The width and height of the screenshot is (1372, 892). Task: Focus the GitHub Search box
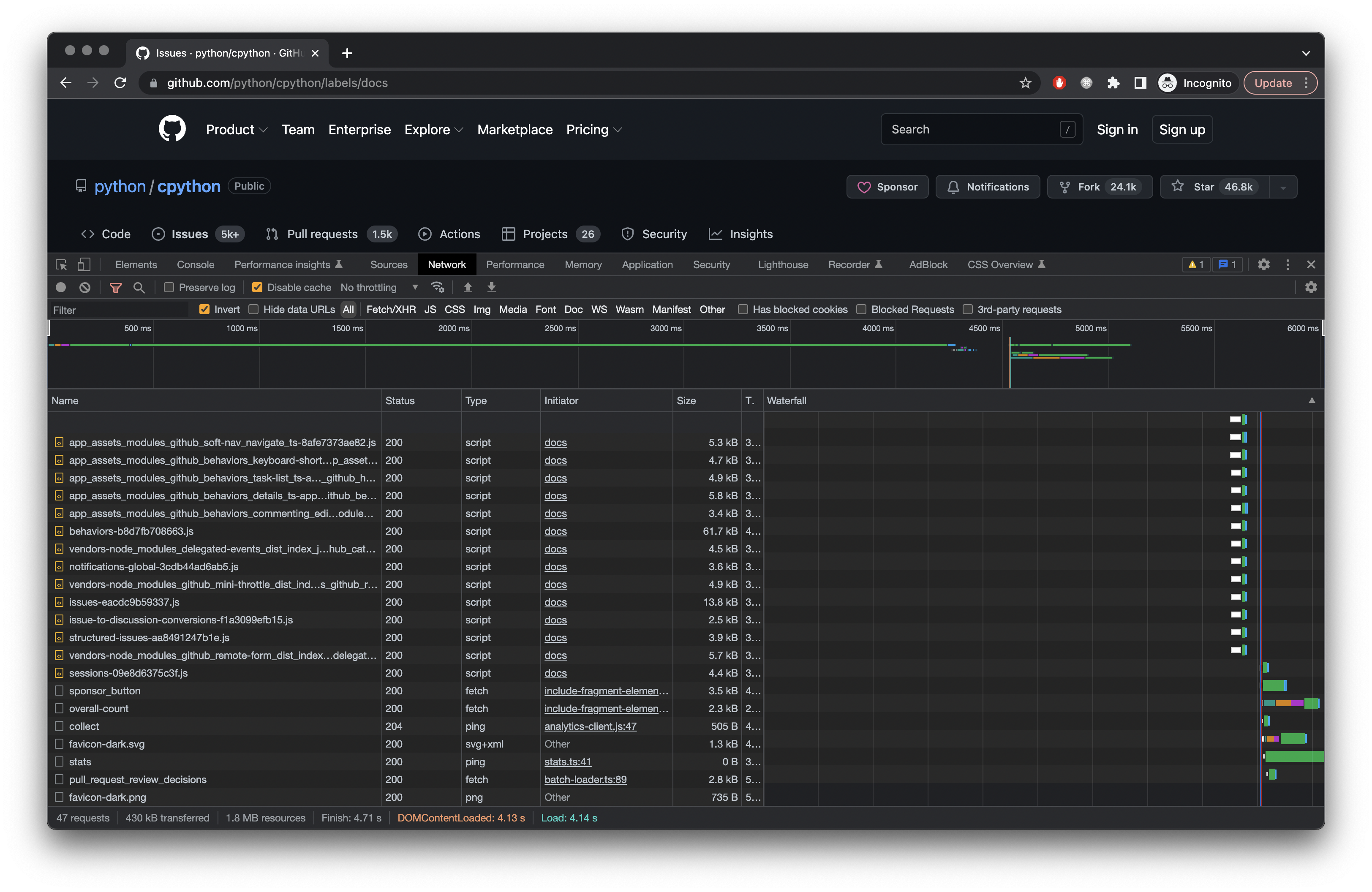981,129
